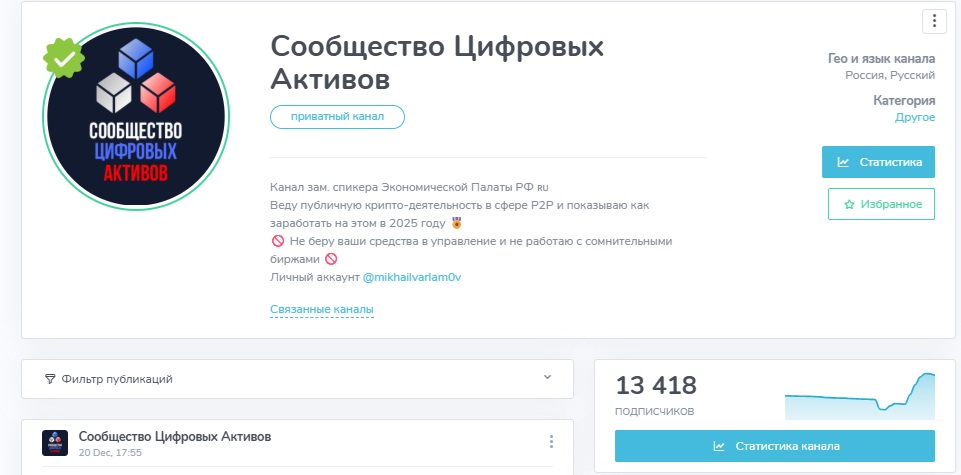Click the chart icon in Статистика button
This screenshot has height=475, width=961.
click(x=843, y=162)
